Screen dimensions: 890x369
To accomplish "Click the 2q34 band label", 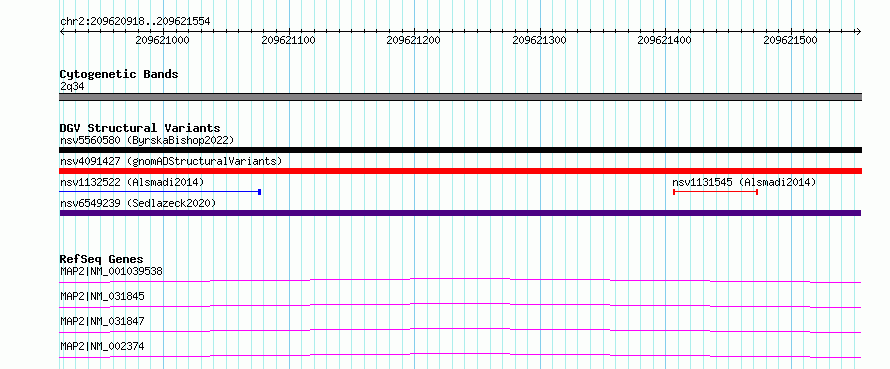I will 72,86.
